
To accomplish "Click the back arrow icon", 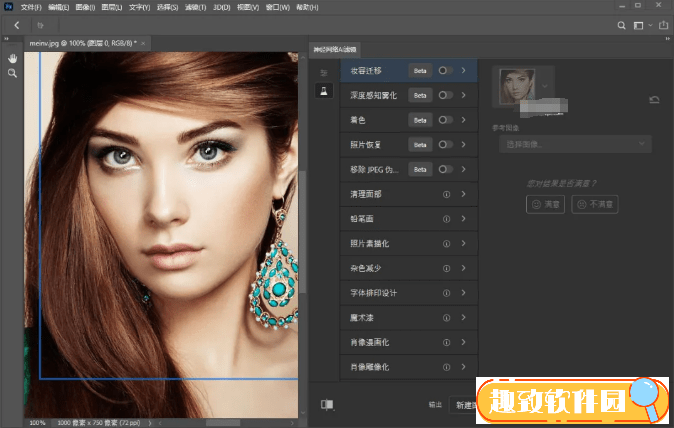I will pyautogui.click(x=17, y=25).
